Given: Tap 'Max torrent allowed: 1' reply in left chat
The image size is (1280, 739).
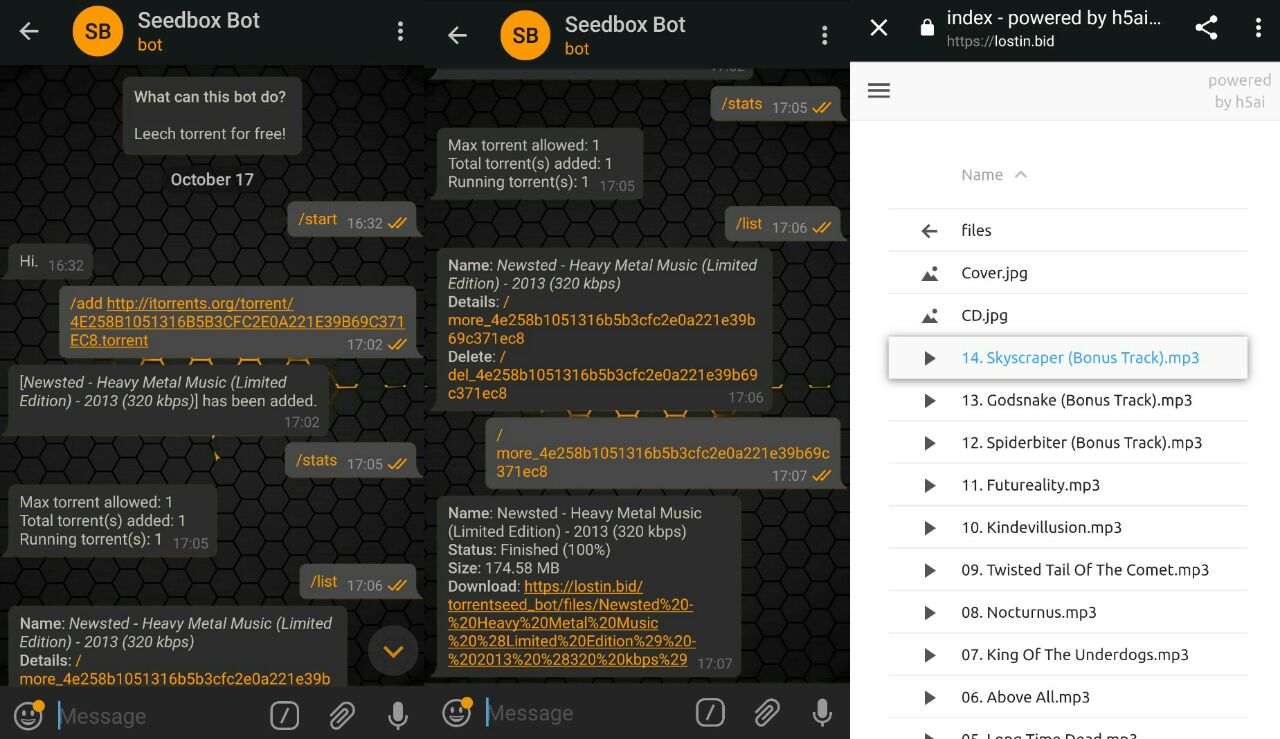Looking at the screenshot, I should [x=97, y=502].
